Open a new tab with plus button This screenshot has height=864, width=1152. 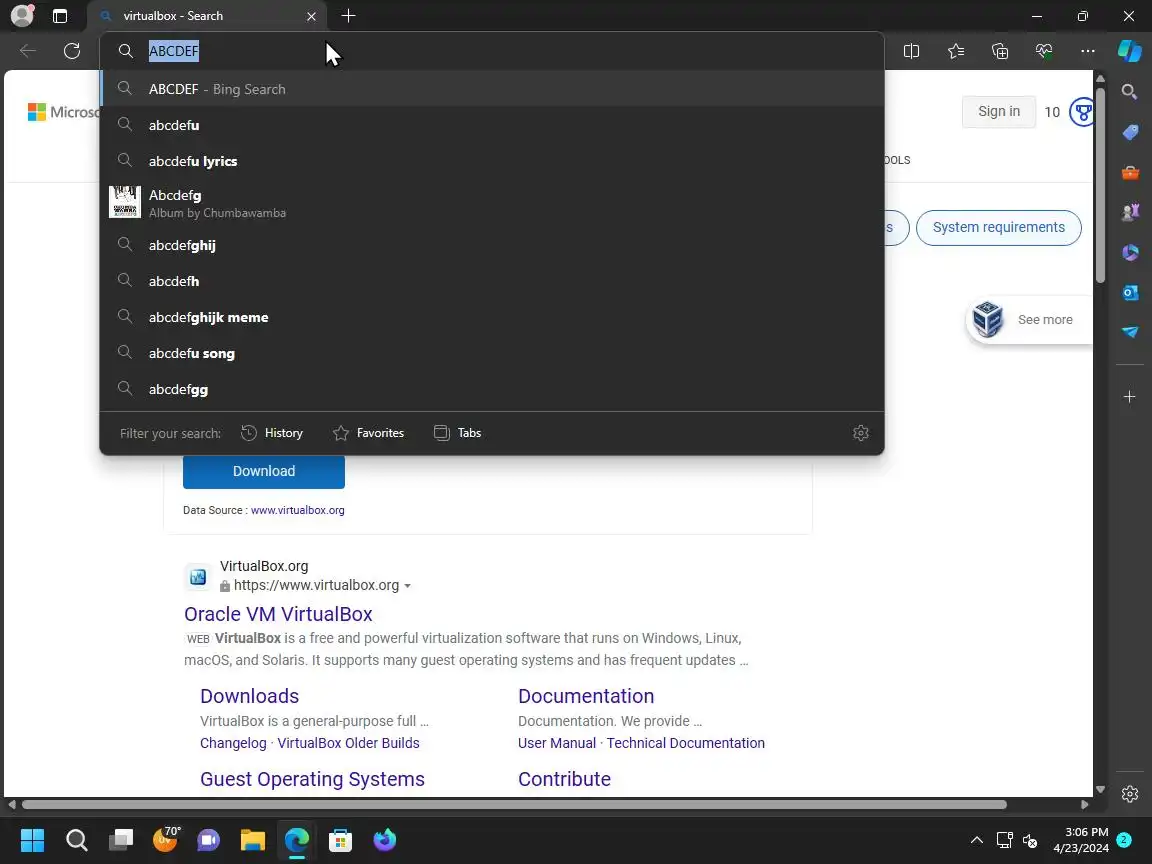[348, 15]
